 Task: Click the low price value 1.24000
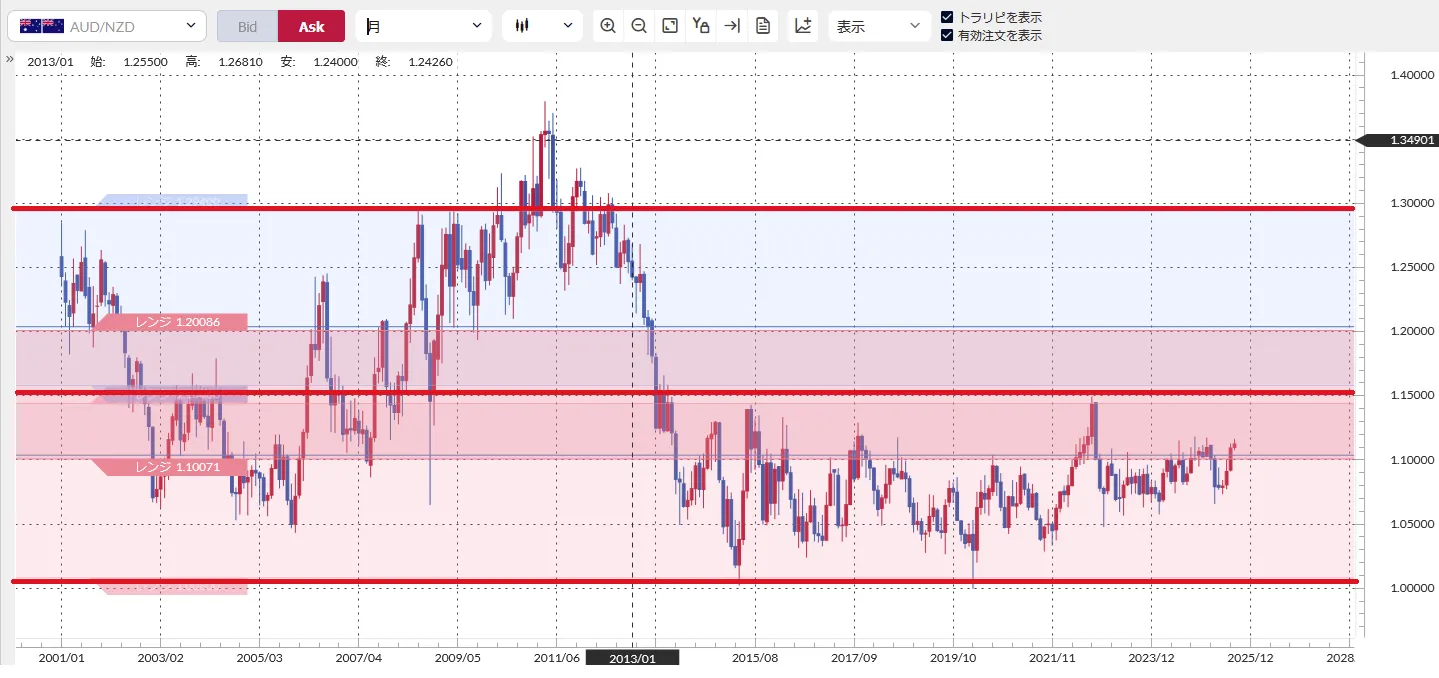point(336,62)
